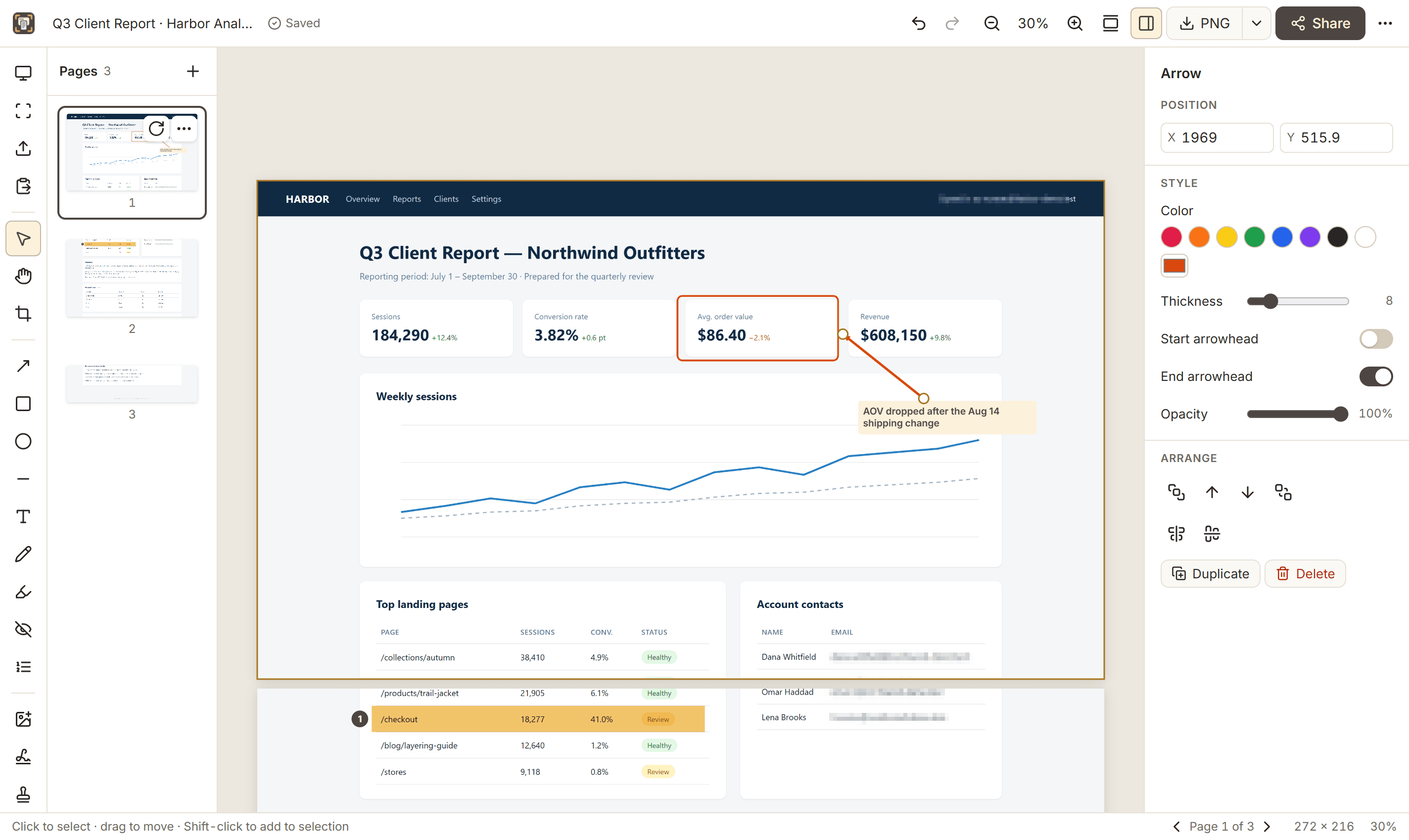Enable the Start arrowhead switch
The image size is (1409, 840).
1375,339
